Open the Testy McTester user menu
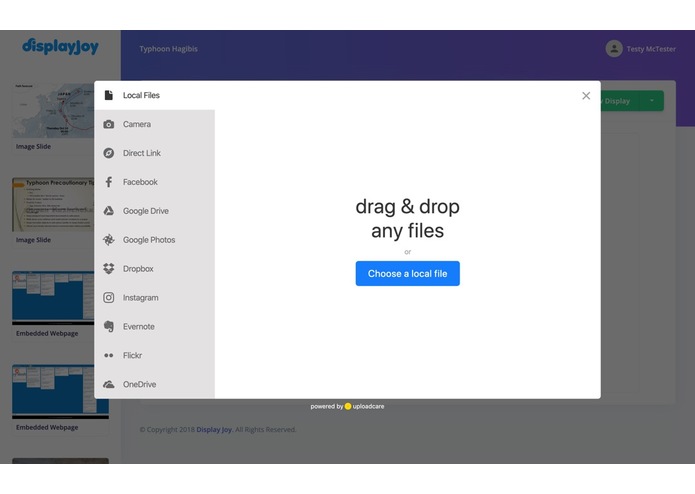 (641, 49)
